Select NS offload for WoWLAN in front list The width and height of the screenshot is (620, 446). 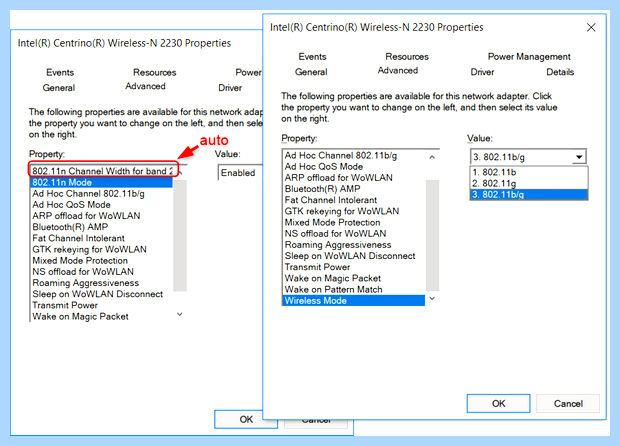354,233
